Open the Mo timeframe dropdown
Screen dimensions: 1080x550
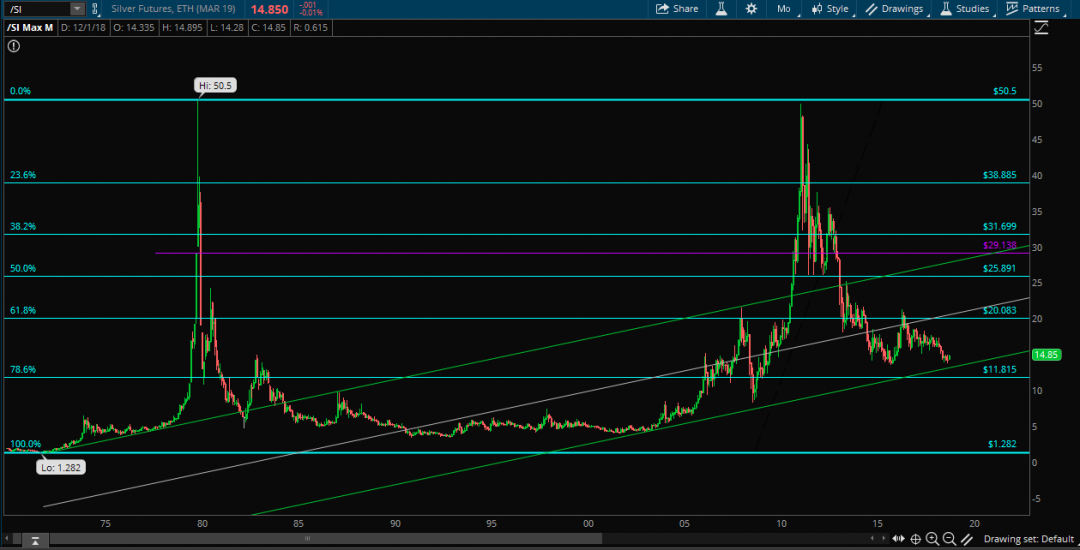(786, 9)
